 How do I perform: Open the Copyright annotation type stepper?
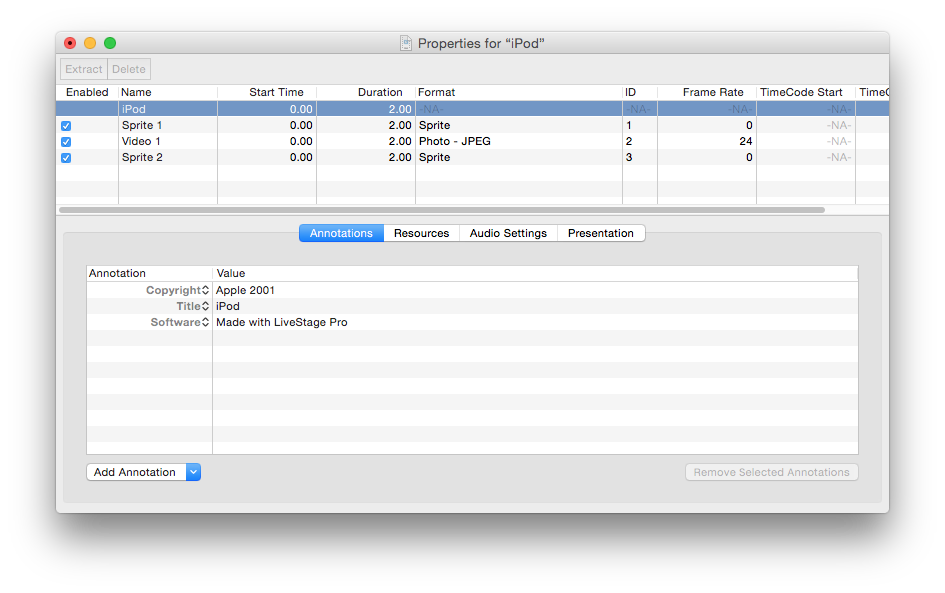click(x=206, y=290)
